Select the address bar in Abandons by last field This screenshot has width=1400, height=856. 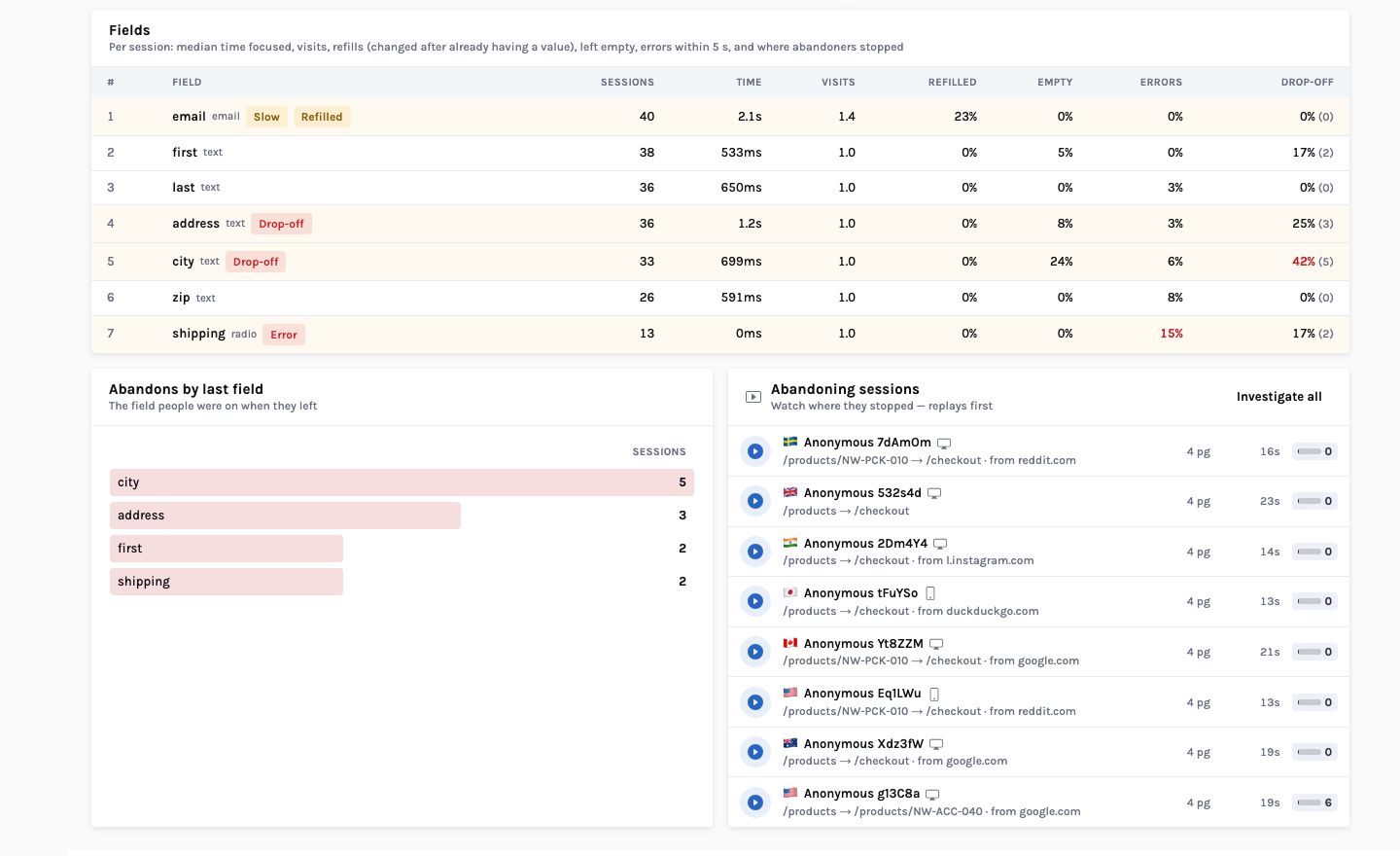pyautogui.click(x=285, y=516)
